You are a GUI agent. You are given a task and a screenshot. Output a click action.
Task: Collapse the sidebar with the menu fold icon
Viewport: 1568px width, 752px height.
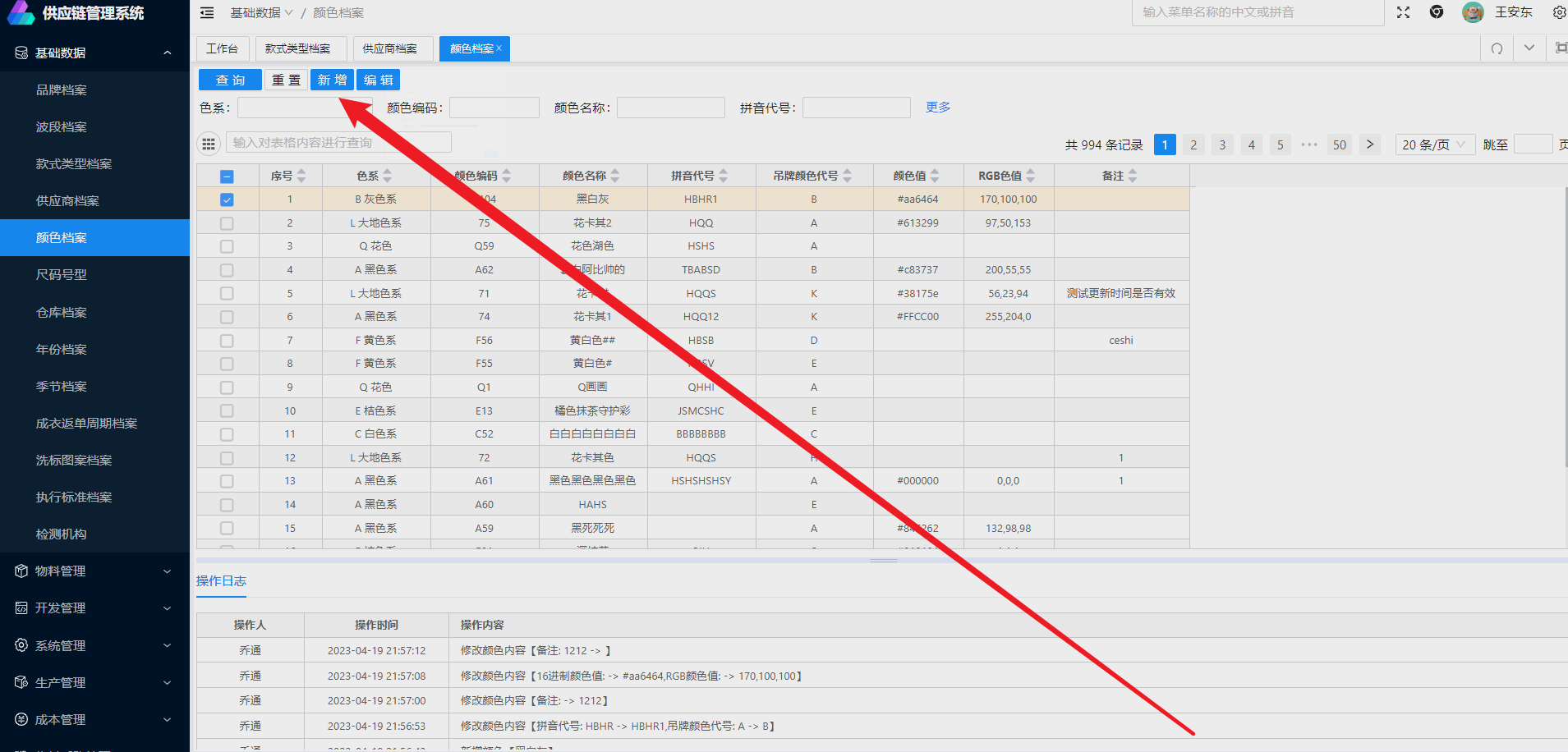point(207,13)
